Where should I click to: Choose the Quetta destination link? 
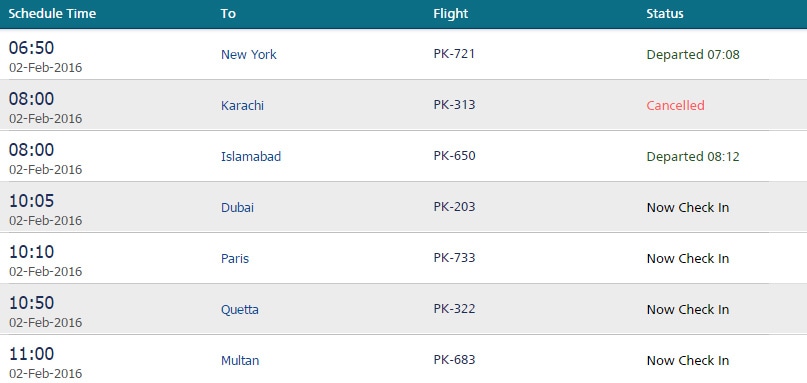pyautogui.click(x=240, y=309)
